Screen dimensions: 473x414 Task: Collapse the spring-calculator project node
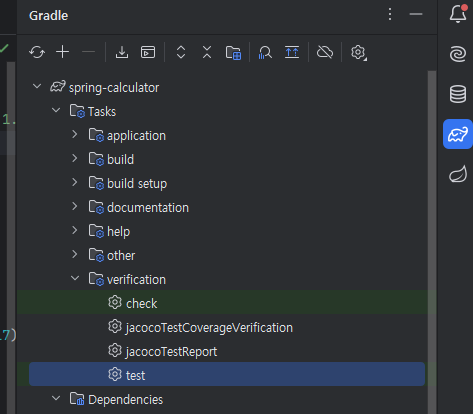point(37,87)
